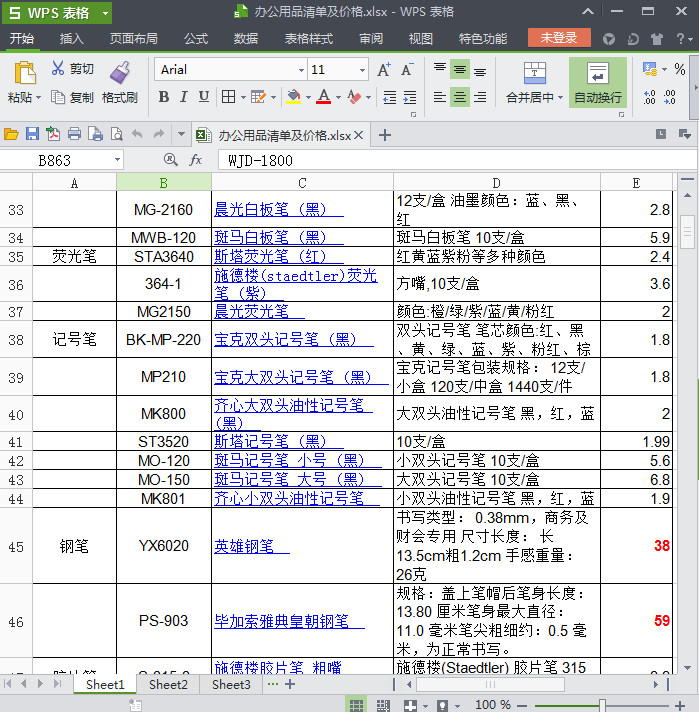Decrease decimal places
This screenshot has width=699, height=712.
pos(670,97)
